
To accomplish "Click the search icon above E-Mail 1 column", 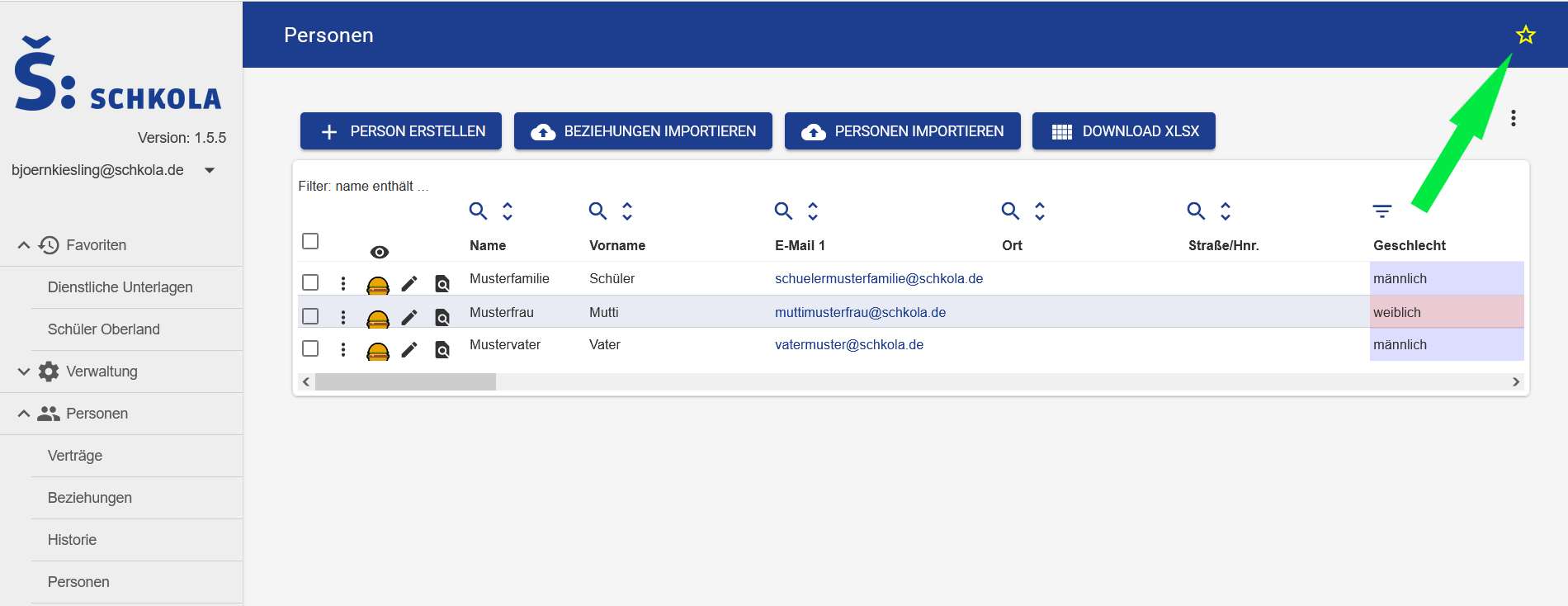I will pyautogui.click(x=783, y=211).
